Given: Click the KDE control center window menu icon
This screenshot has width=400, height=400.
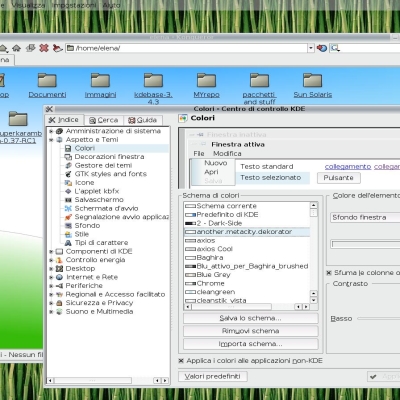Looking at the screenshot, I should [49, 109].
